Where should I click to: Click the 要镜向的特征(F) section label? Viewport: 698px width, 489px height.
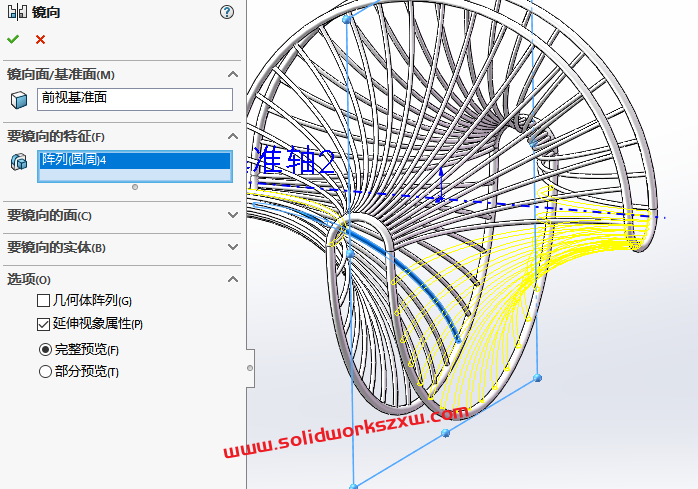[56, 136]
